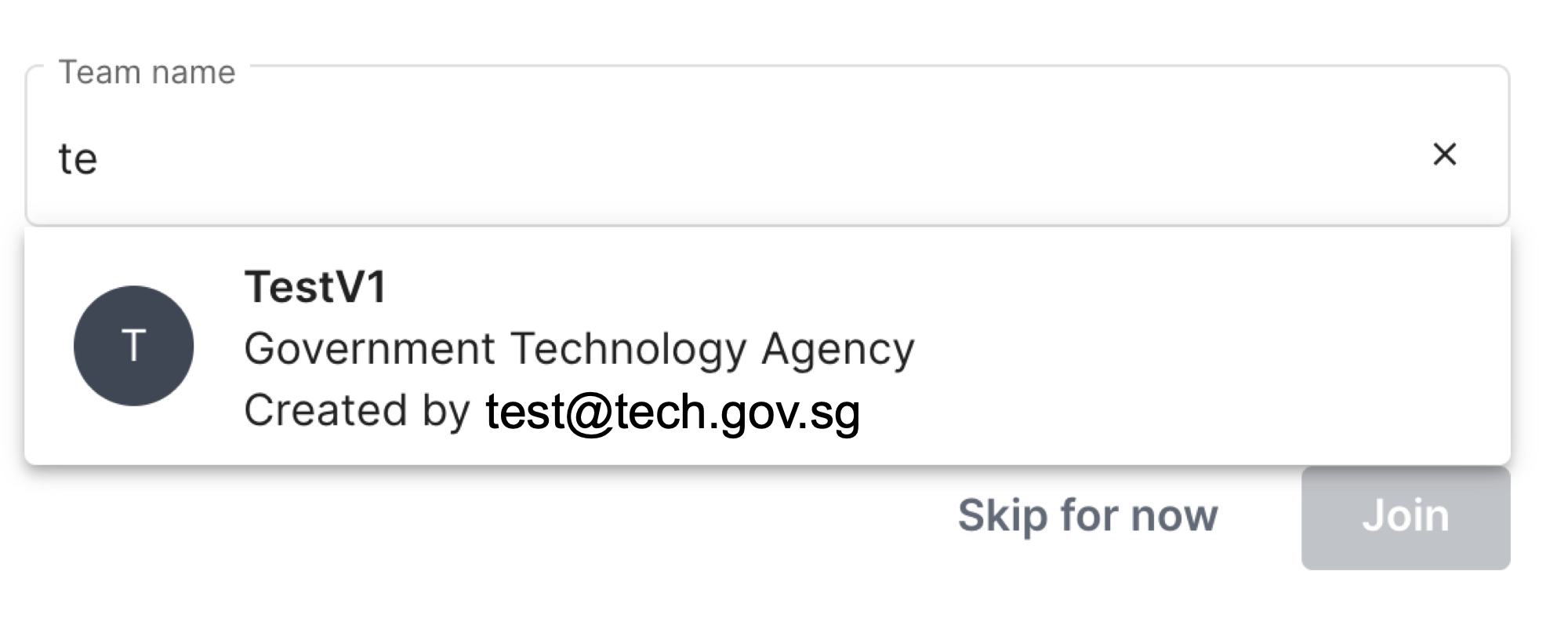Click the bold TestV1 title text
This screenshot has height=618, width=1568.
315,286
